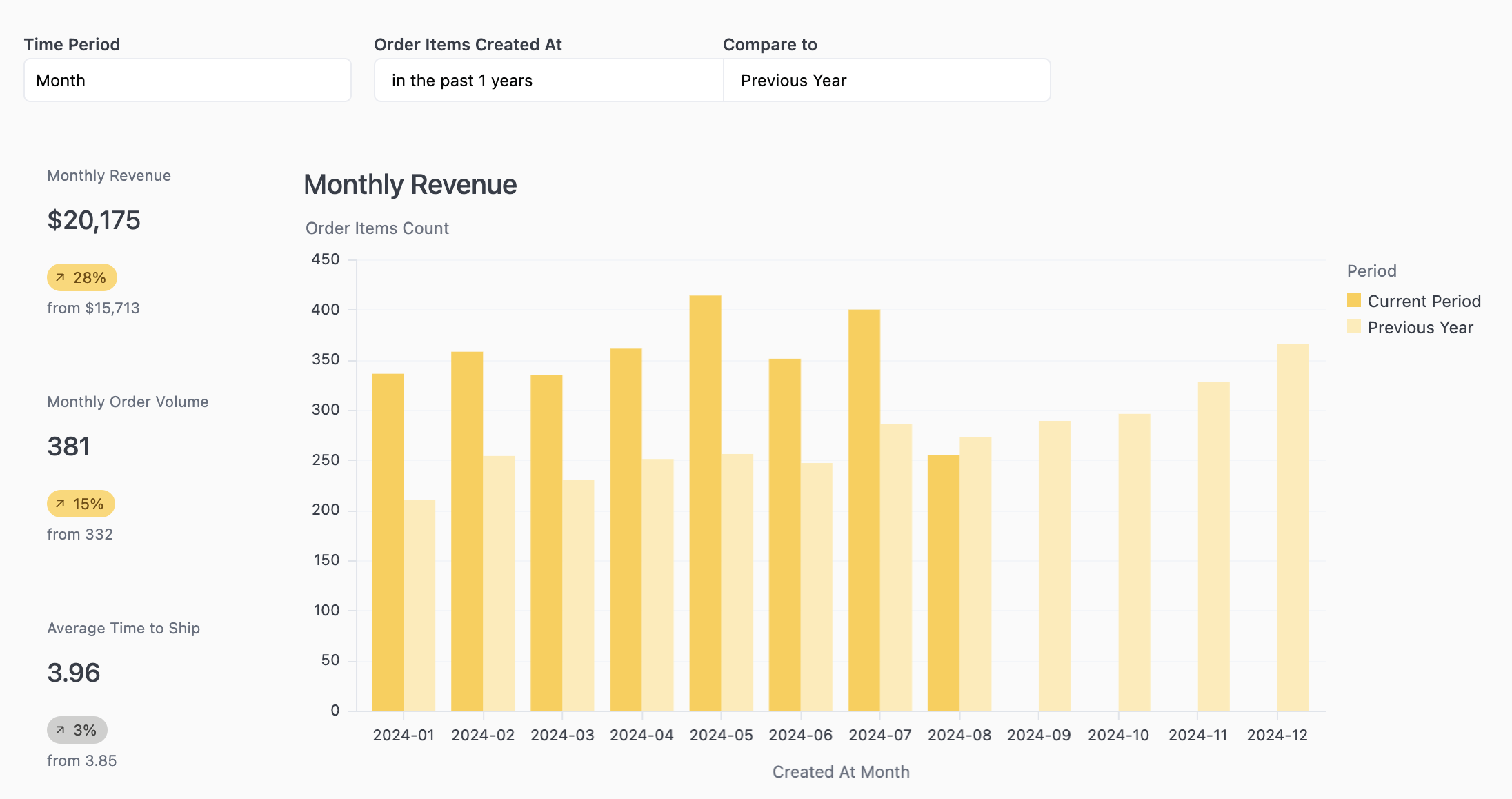Click the 2024-07 Current Period bar

[864, 511]
